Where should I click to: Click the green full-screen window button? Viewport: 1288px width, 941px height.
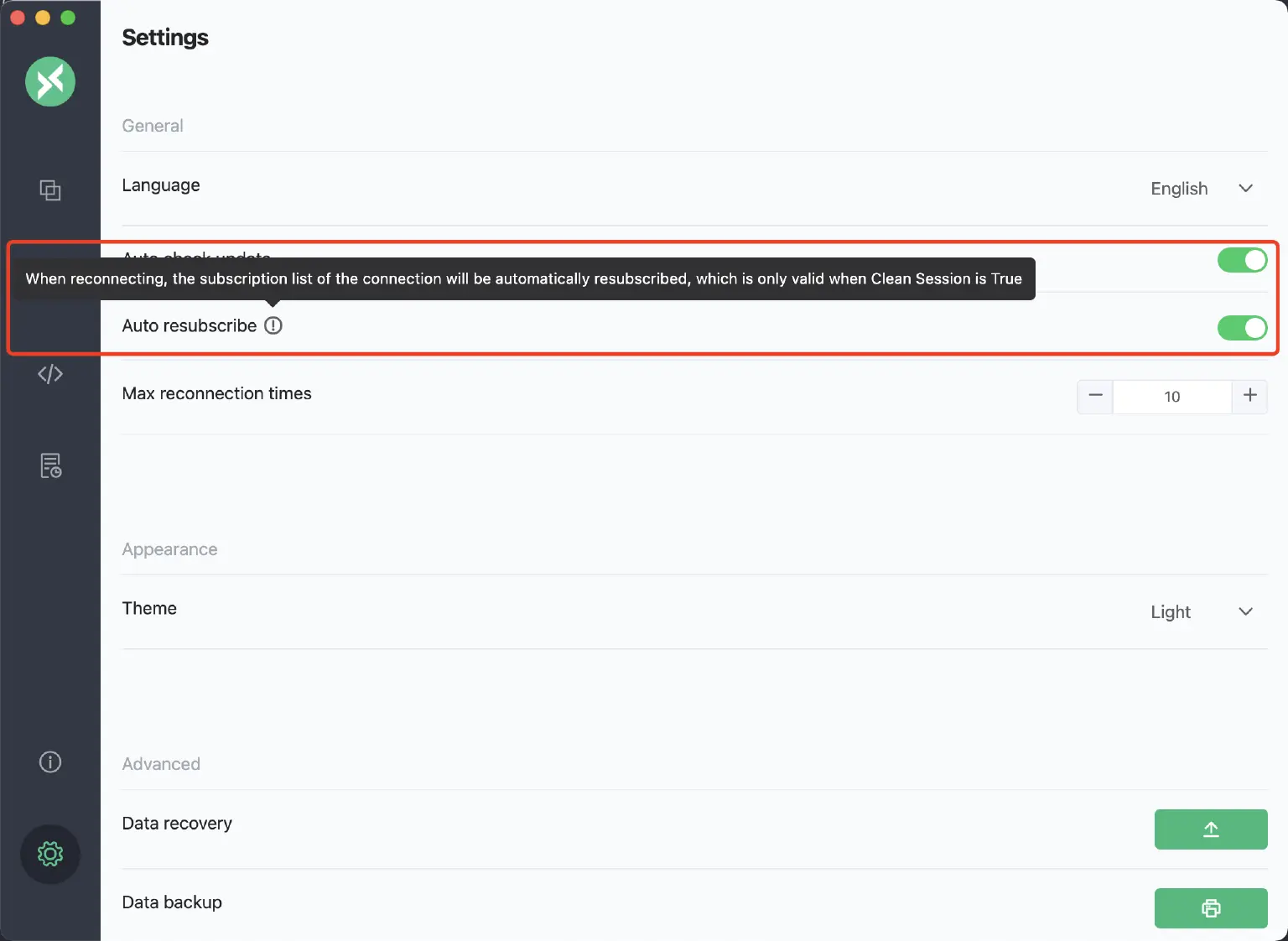tap(68, 18)
